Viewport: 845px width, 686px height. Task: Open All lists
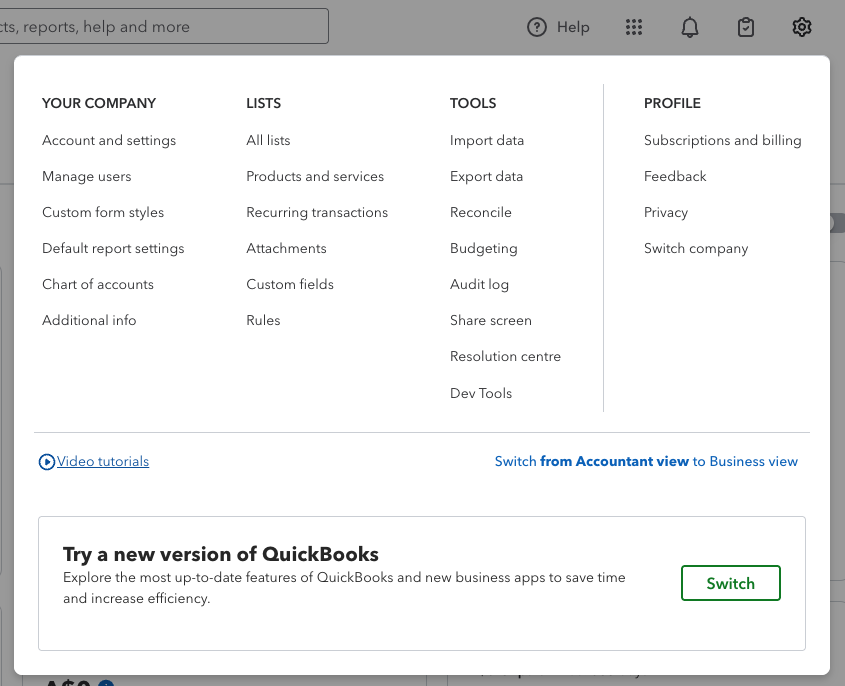(268, 140)
